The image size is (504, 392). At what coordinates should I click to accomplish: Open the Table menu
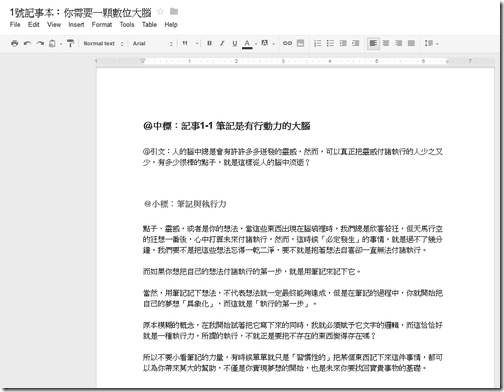[x=149, y=25]
